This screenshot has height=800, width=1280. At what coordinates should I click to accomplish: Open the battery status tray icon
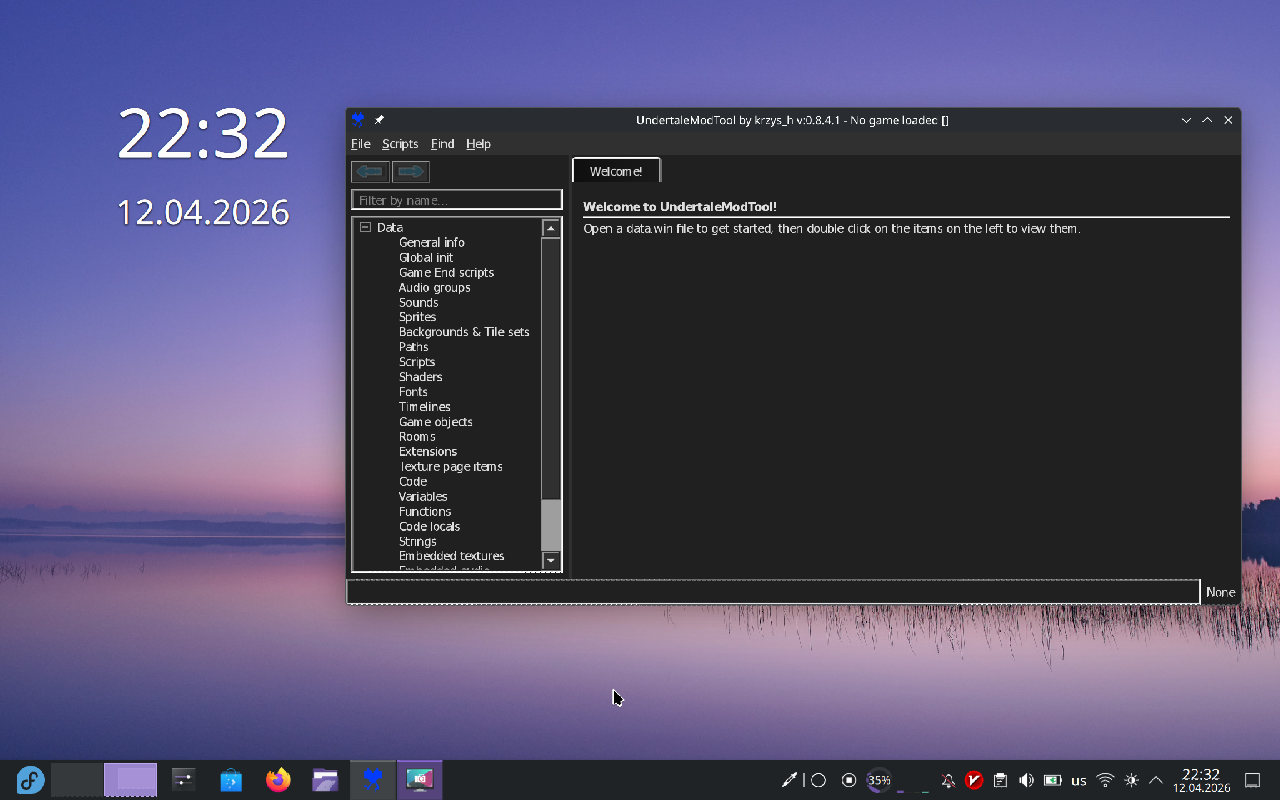[x=1053, y=780]
